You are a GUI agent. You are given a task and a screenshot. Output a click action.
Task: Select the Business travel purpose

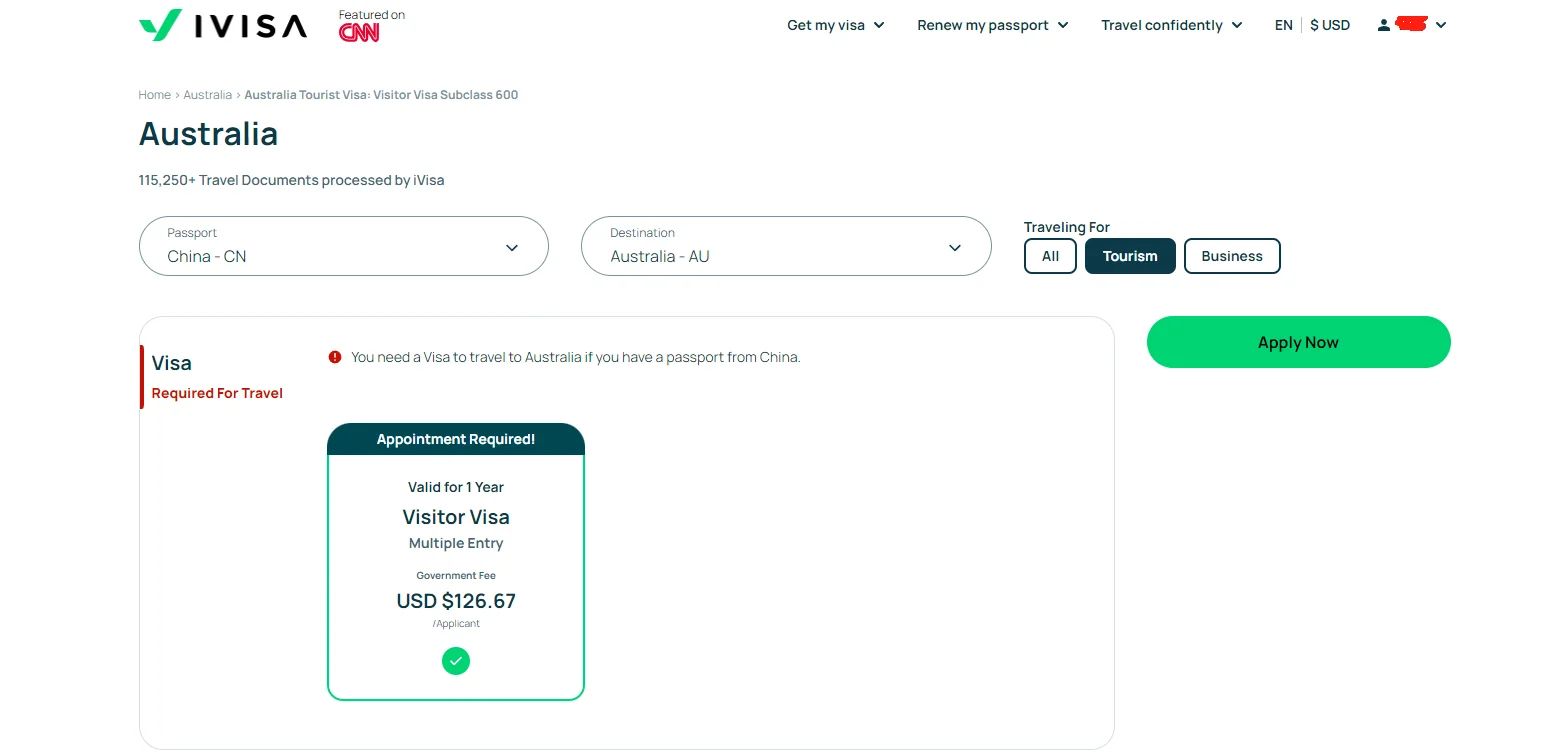[1232, 256]
